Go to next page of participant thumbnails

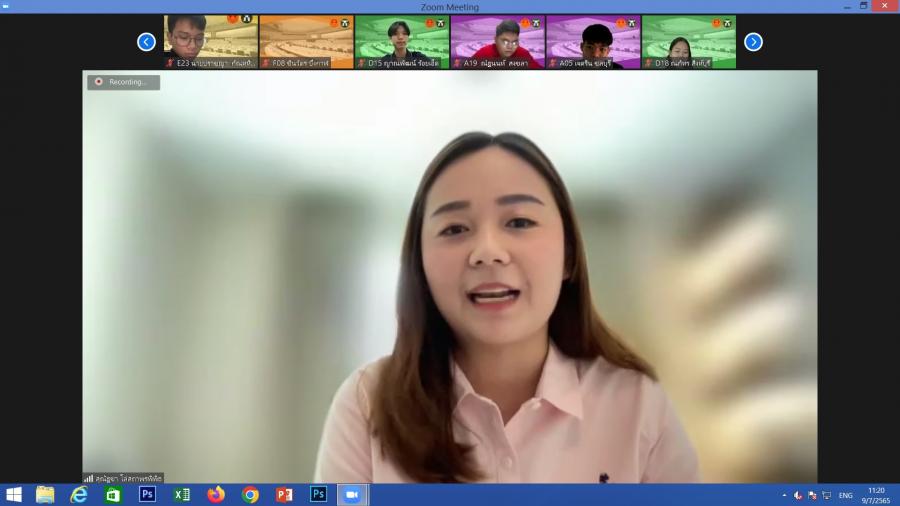[x=753, y=42]
